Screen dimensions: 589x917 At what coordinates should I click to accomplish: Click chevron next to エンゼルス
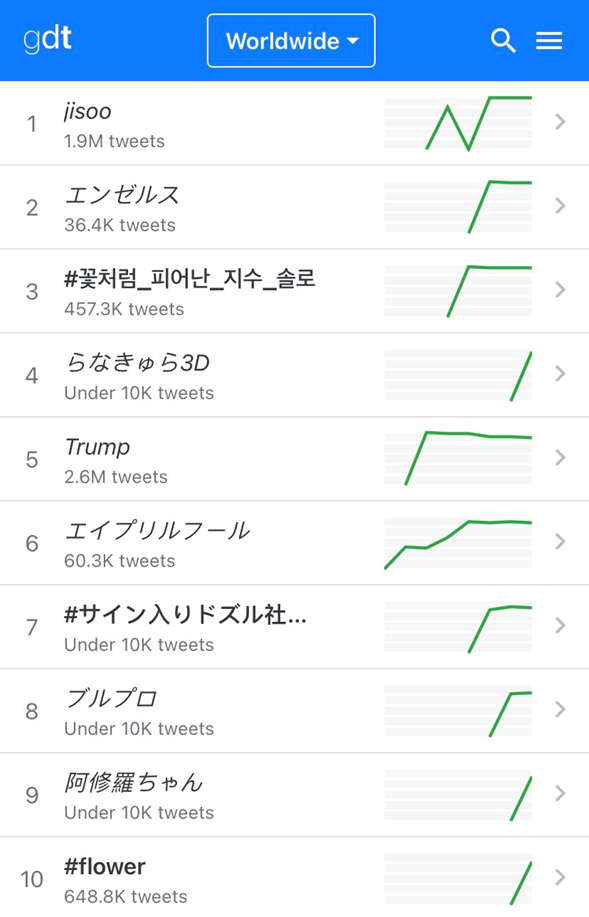pos(560,206)
